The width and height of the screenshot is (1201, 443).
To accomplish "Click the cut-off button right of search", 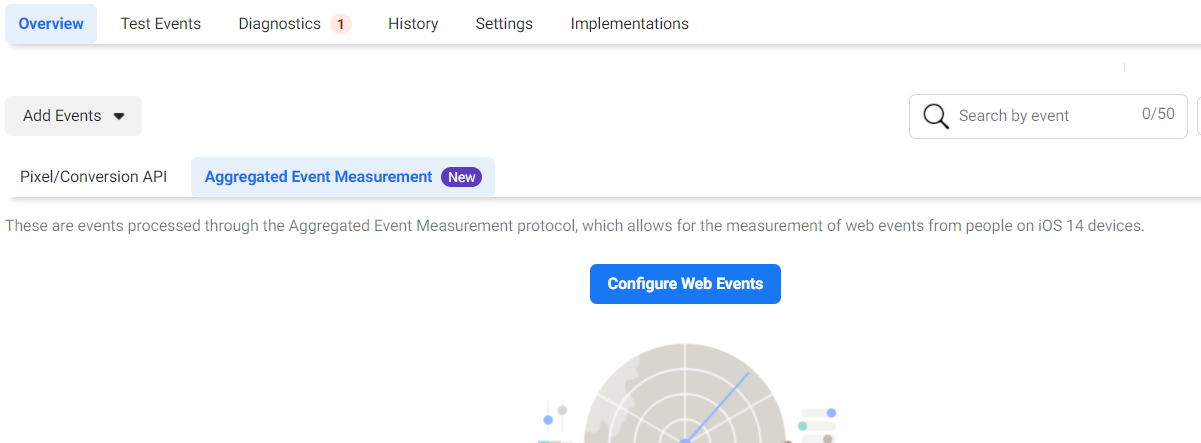I will point(1198,116).
